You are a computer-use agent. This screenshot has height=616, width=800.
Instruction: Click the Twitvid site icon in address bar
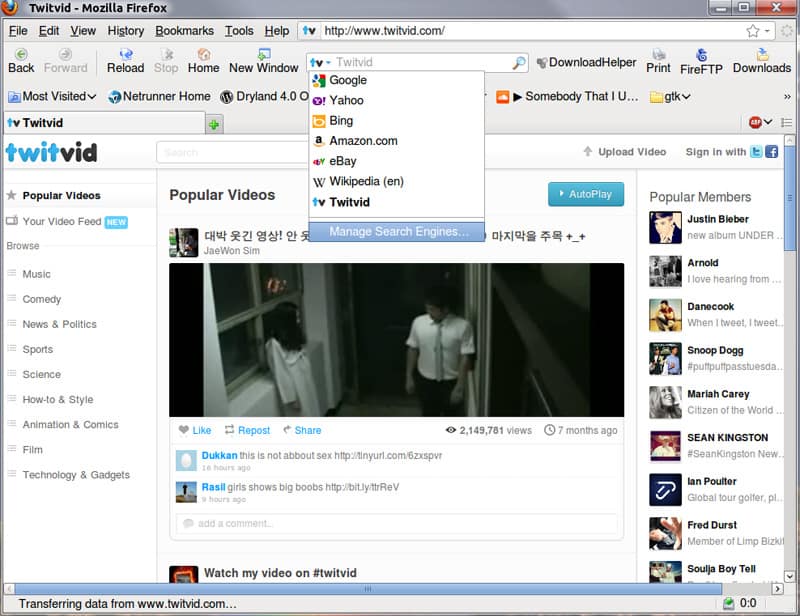[x=309, y=31]
